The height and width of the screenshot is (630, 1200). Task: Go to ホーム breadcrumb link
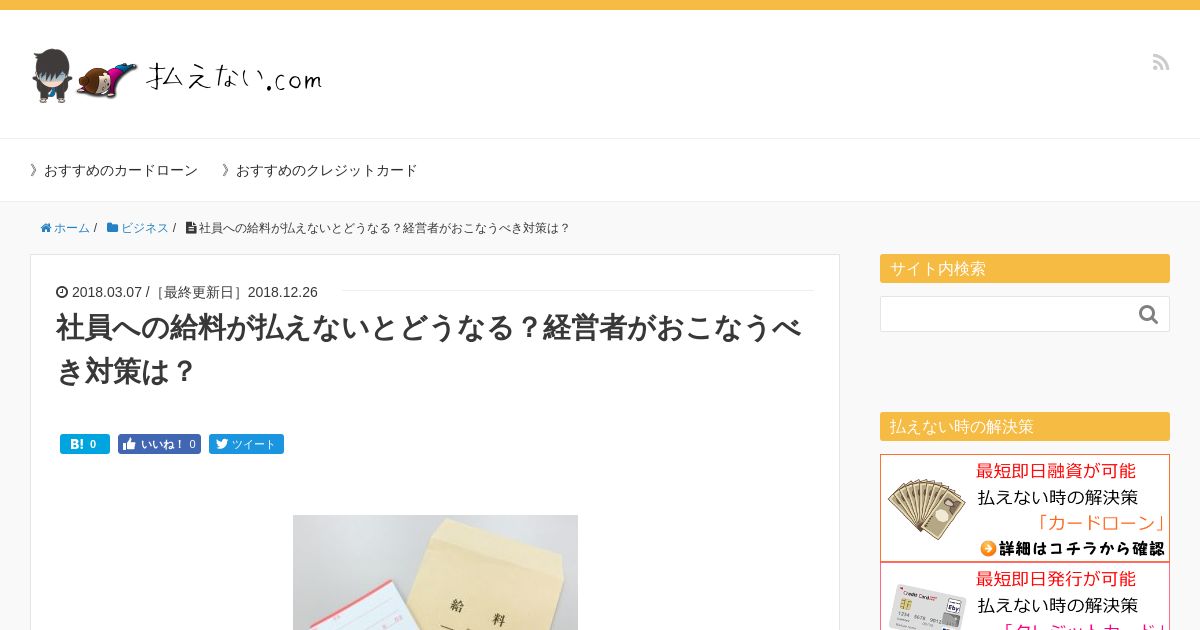[x=72, y=228]
